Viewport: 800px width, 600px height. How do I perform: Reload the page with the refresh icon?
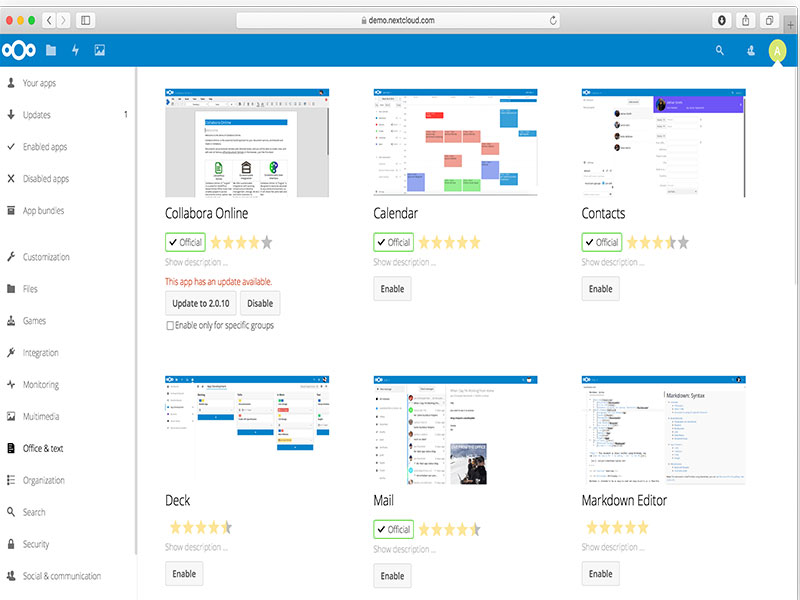(553, 20)
